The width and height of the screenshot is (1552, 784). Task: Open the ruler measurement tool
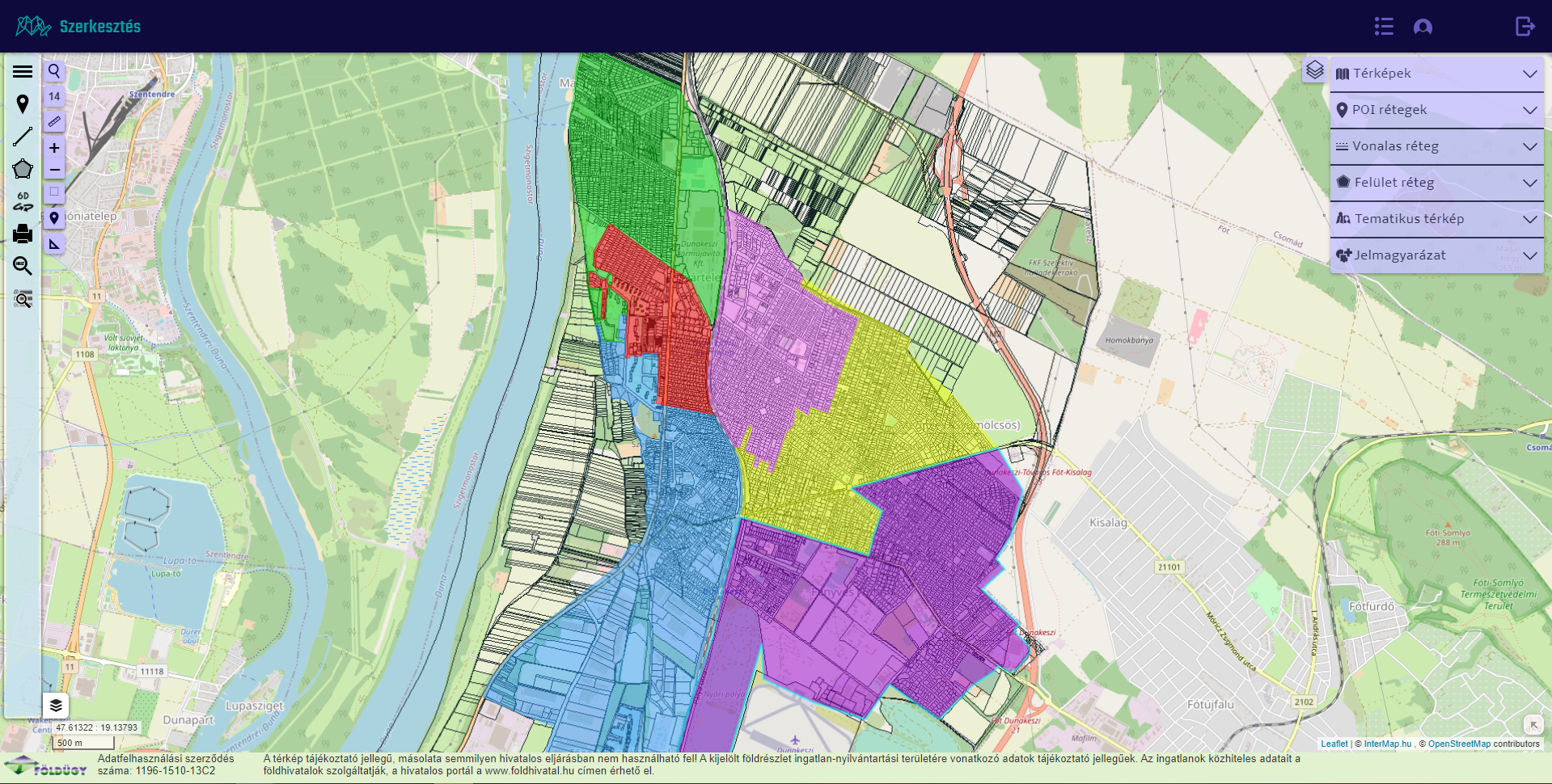click(x=54, y=122)
